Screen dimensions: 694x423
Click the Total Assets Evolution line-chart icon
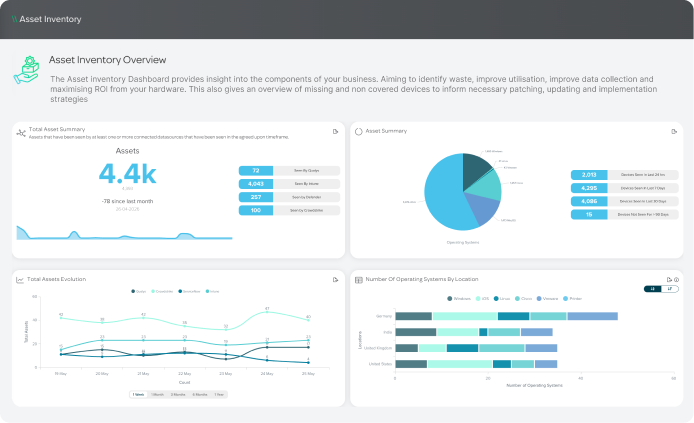[20, 280]
